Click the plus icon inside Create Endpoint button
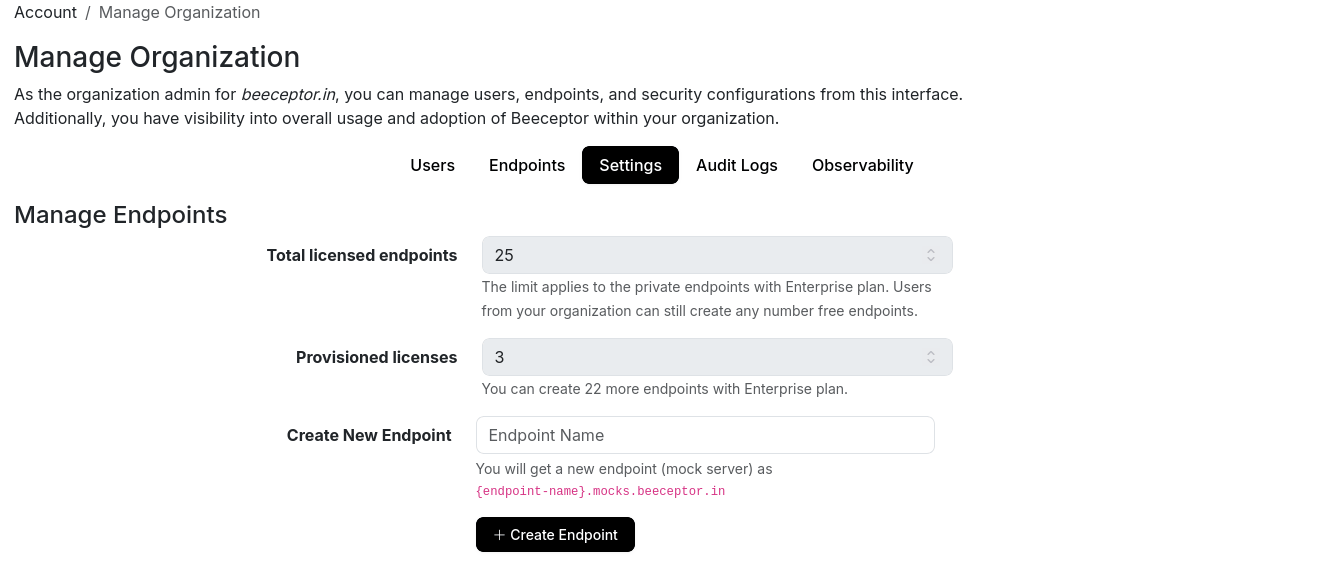This screenshot has height=580, width=1320. click(500, 534)
